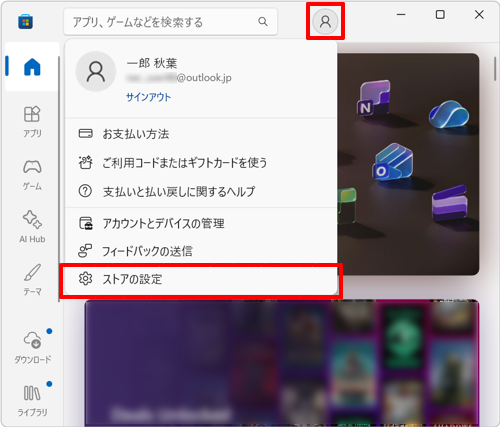Click the Outlook icon in the banner

coord(392,162)
